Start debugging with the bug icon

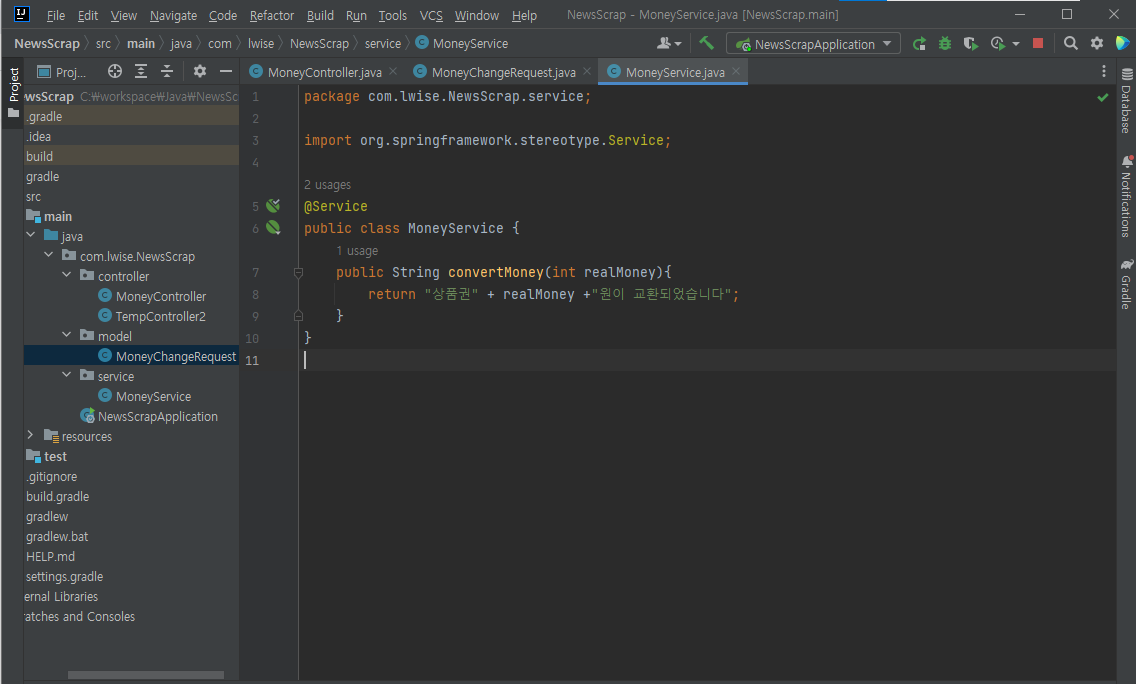(x=945, y=44)
